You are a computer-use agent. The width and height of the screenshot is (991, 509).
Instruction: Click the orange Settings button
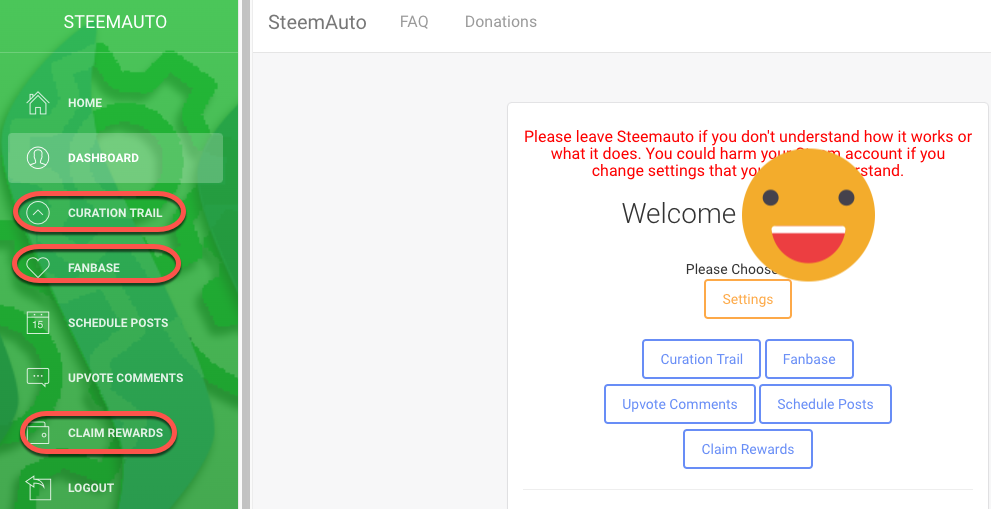tap(748, 299)
